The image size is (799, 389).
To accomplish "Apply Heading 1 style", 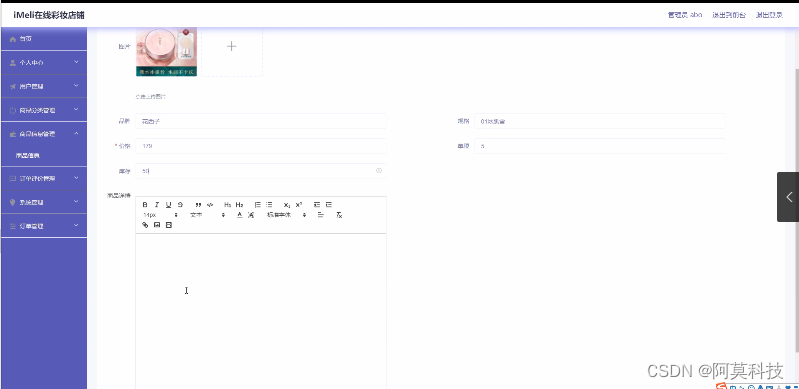I will point(228,204).
